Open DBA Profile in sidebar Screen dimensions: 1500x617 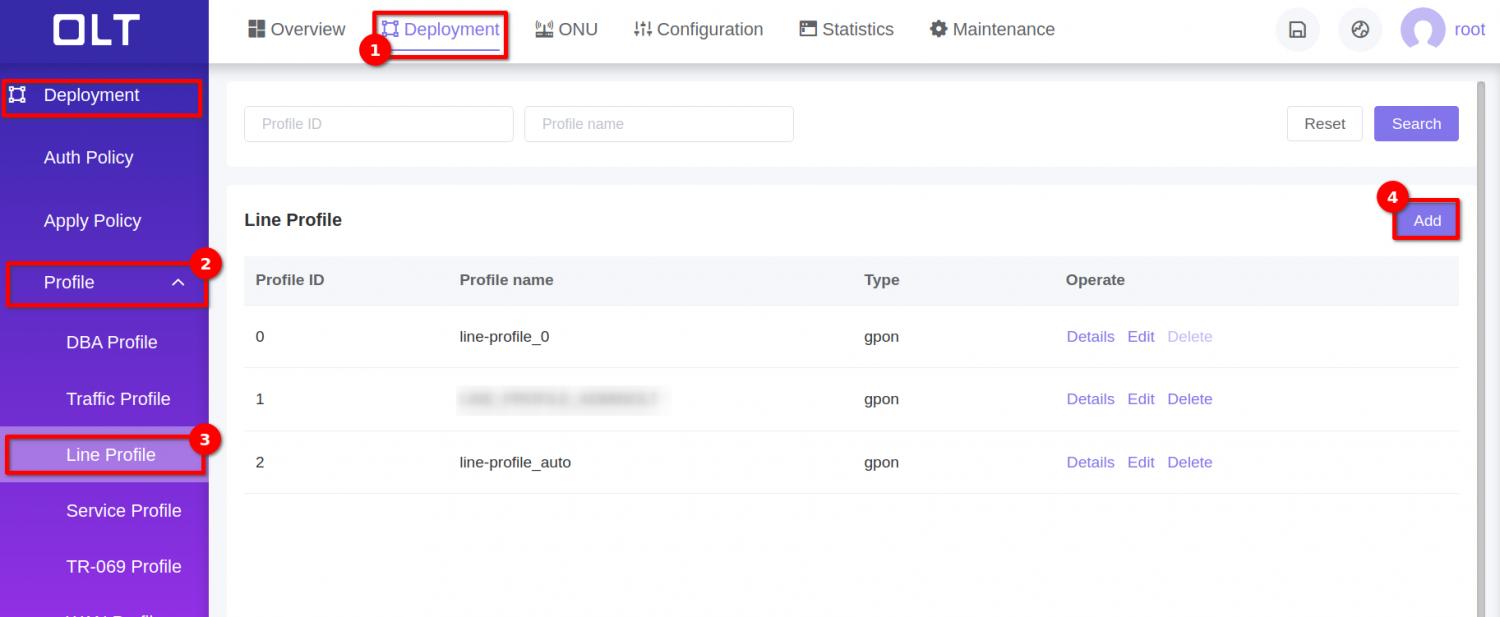(111, 342)
